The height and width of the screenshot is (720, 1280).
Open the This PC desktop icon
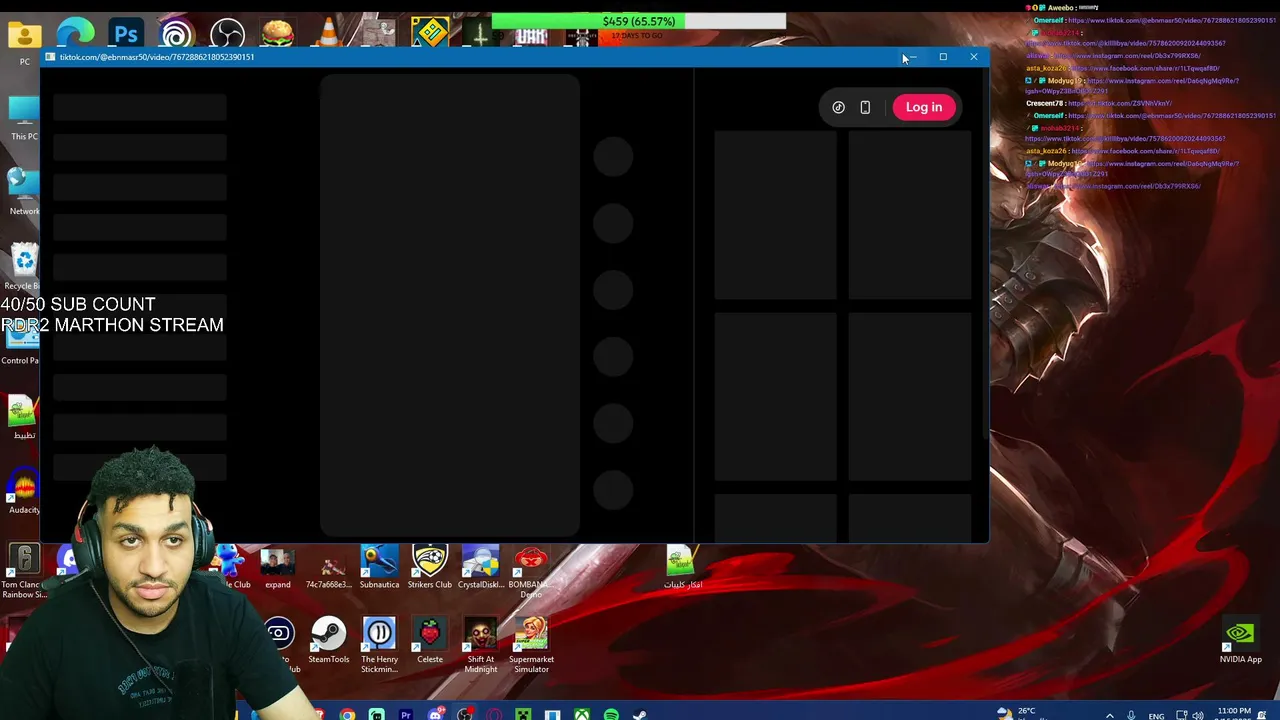[x=24, y=118]
